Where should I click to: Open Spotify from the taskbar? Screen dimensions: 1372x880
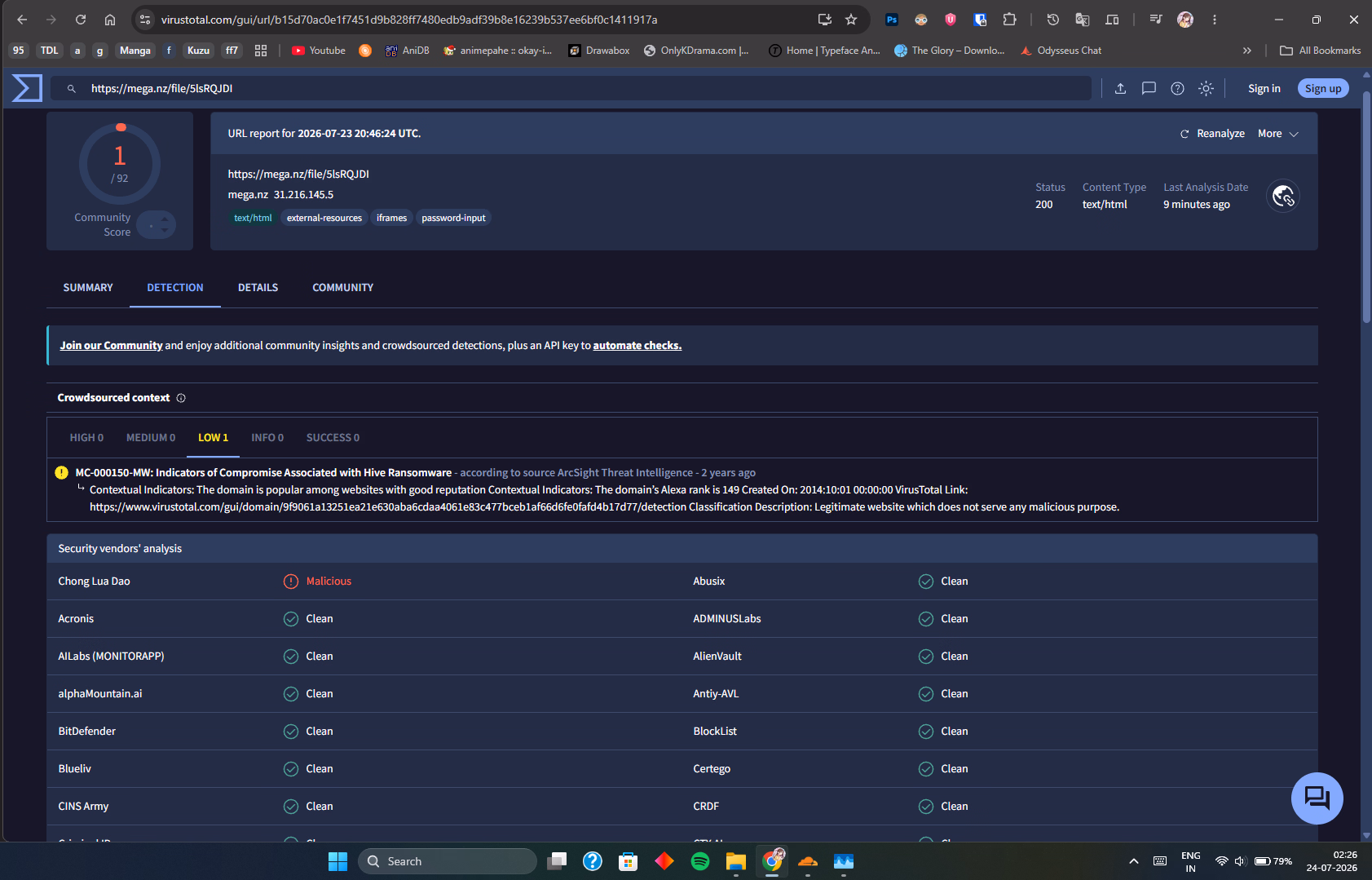tap(699, 861)
